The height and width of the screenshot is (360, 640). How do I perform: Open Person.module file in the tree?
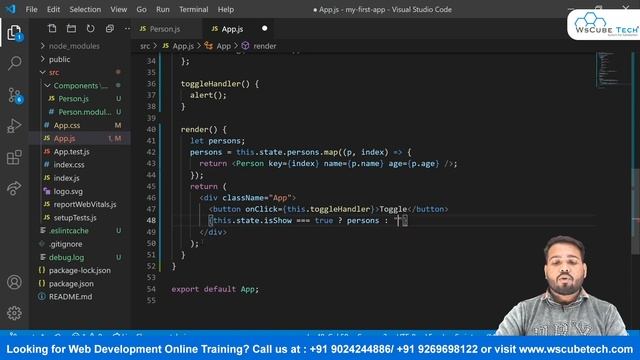(84, 112)
